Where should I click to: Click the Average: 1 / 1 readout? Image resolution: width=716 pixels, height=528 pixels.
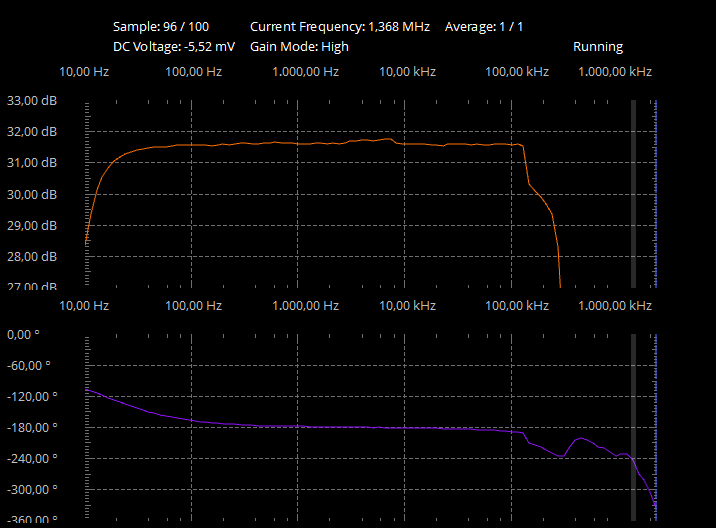tap(484, 26)
